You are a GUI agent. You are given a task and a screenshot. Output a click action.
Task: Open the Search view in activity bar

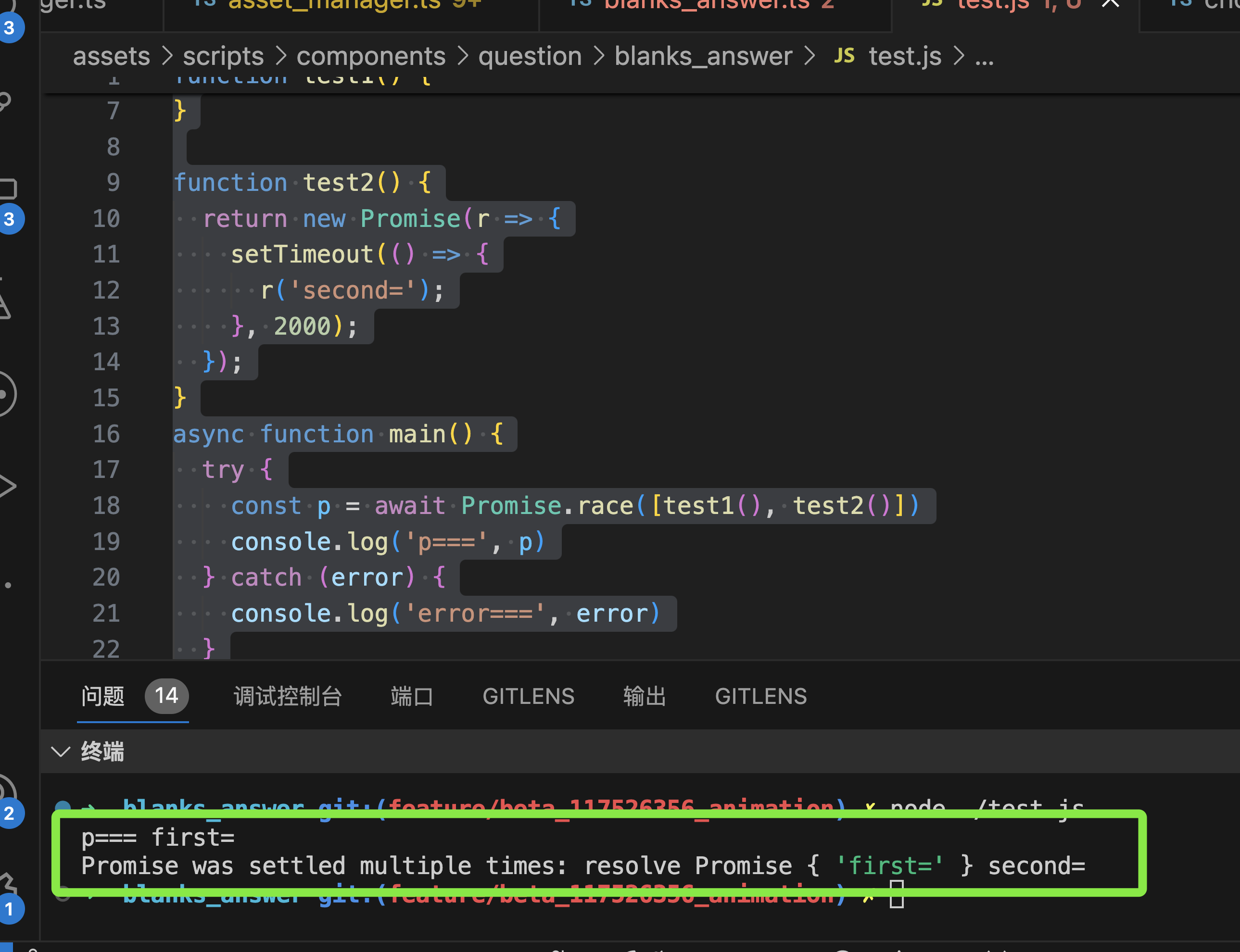[4, 102]
